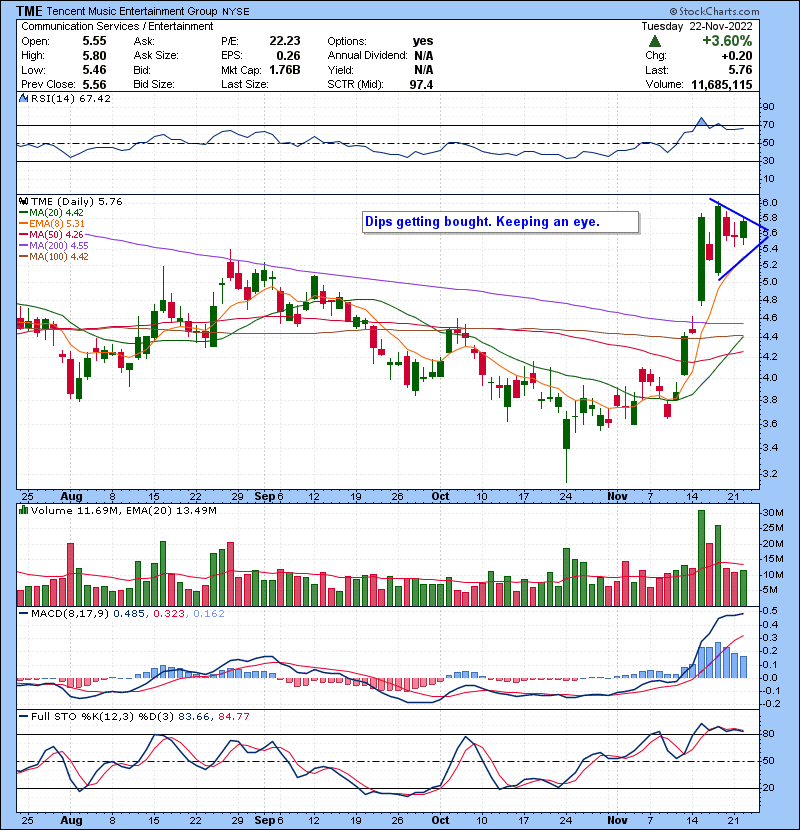
Task: Select the MA(50) 4.26 legend entry
Action: (x=51, y=235)
